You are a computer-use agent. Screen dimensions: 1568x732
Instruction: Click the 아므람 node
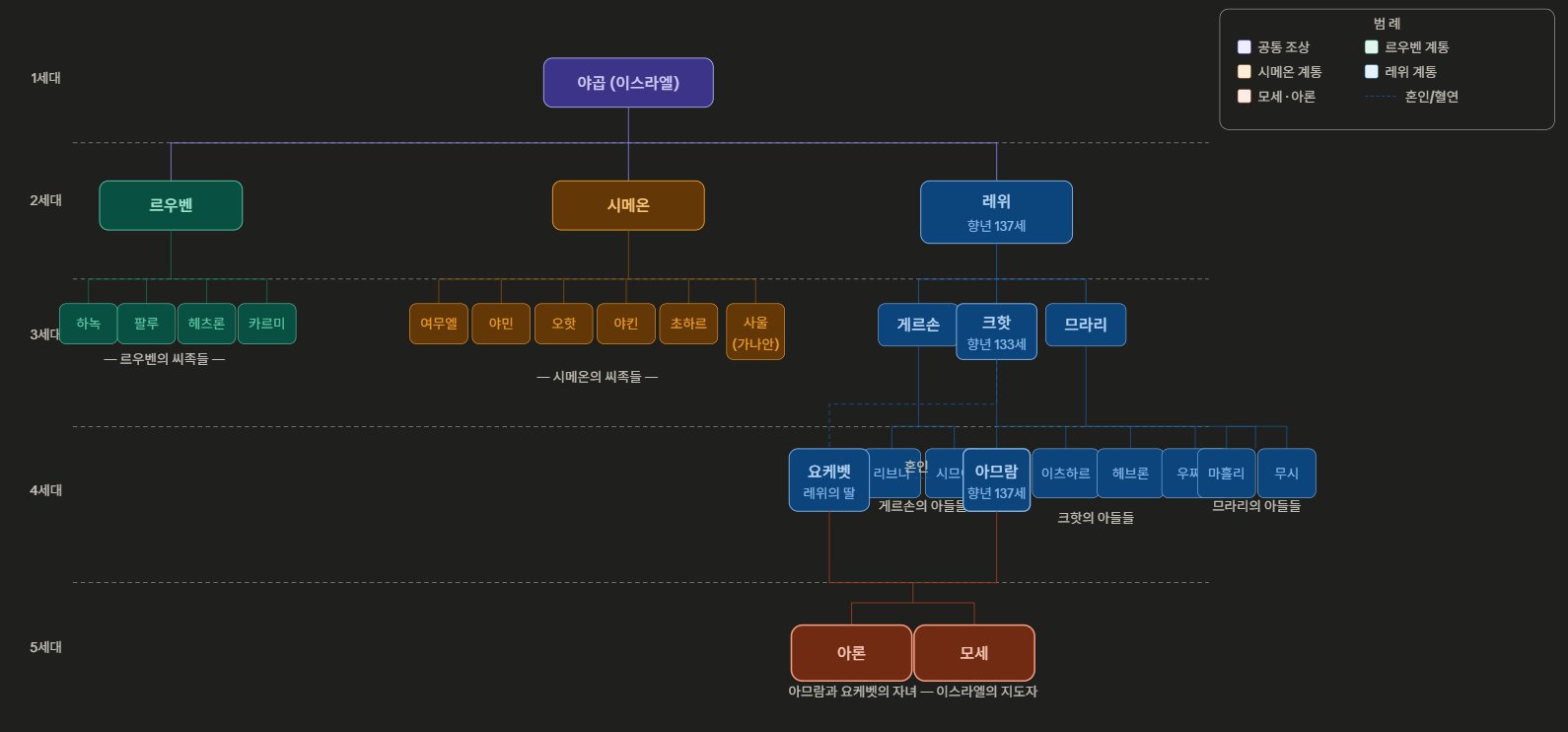(x=996, y=480)
